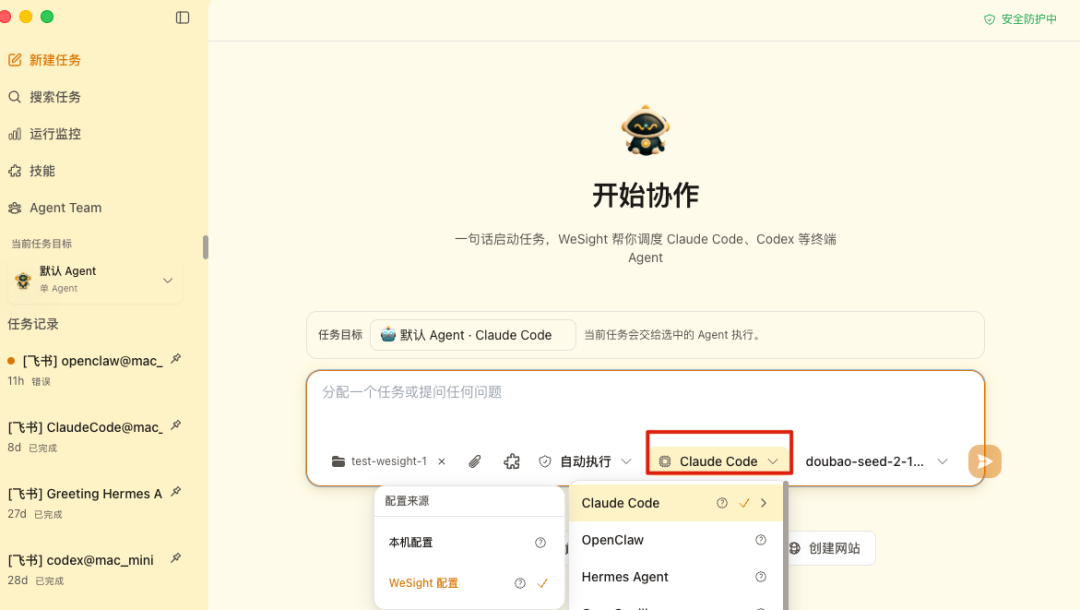The height and width of the screenshot is (610, 1080).
Task: Click the 安全防护中 shield icon
Action: pos(990,19)
